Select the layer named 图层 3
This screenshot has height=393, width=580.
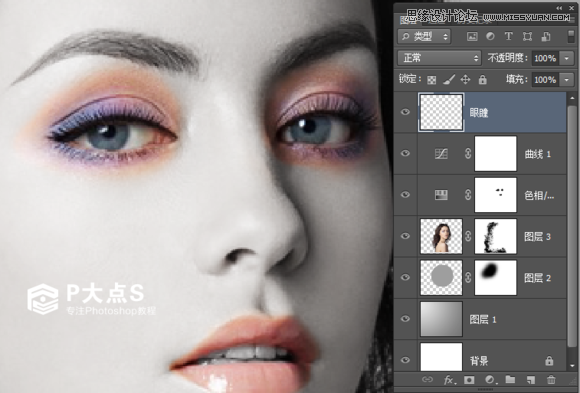pyautogui.click(x=537, y=236)
